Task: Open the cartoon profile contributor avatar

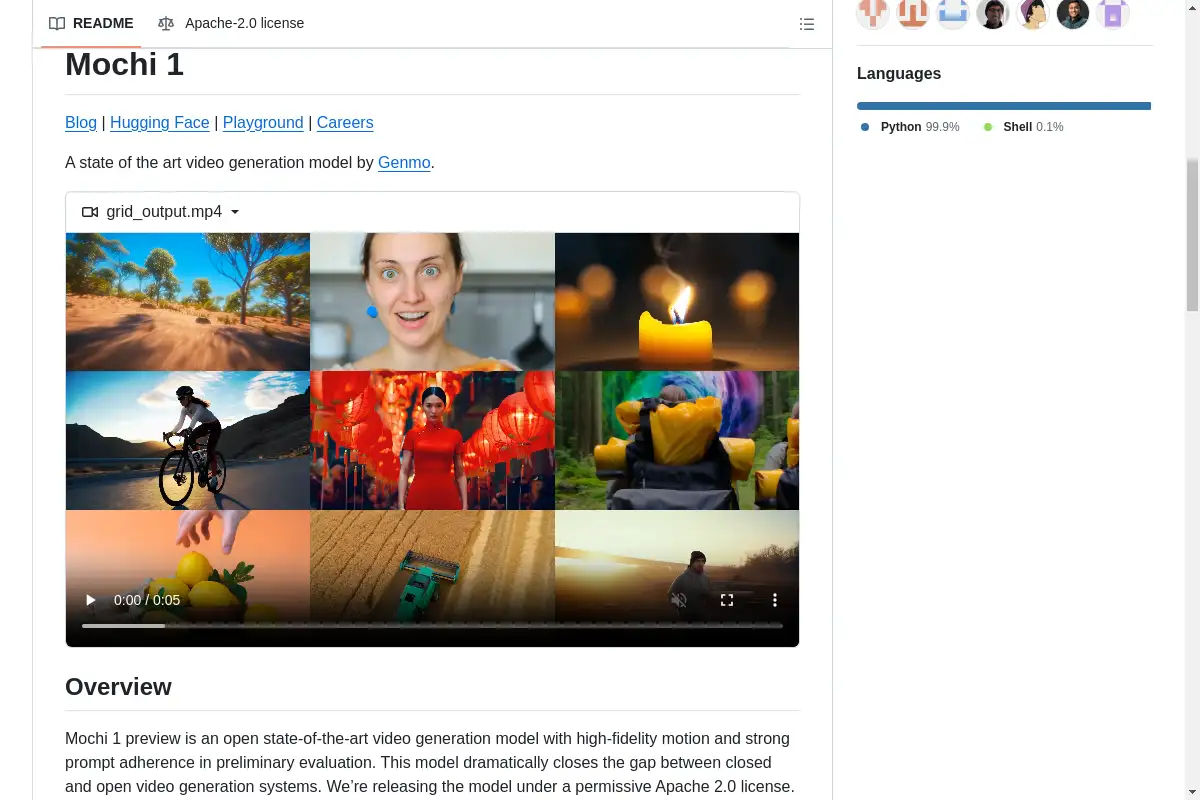Action: [1032, 13]
